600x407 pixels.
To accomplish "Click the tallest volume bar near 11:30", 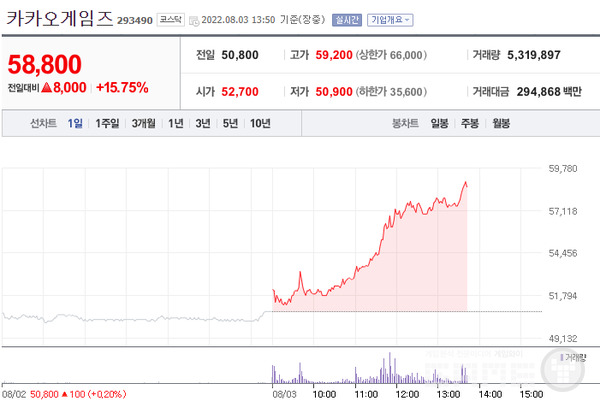I will [x=390, y=368].
